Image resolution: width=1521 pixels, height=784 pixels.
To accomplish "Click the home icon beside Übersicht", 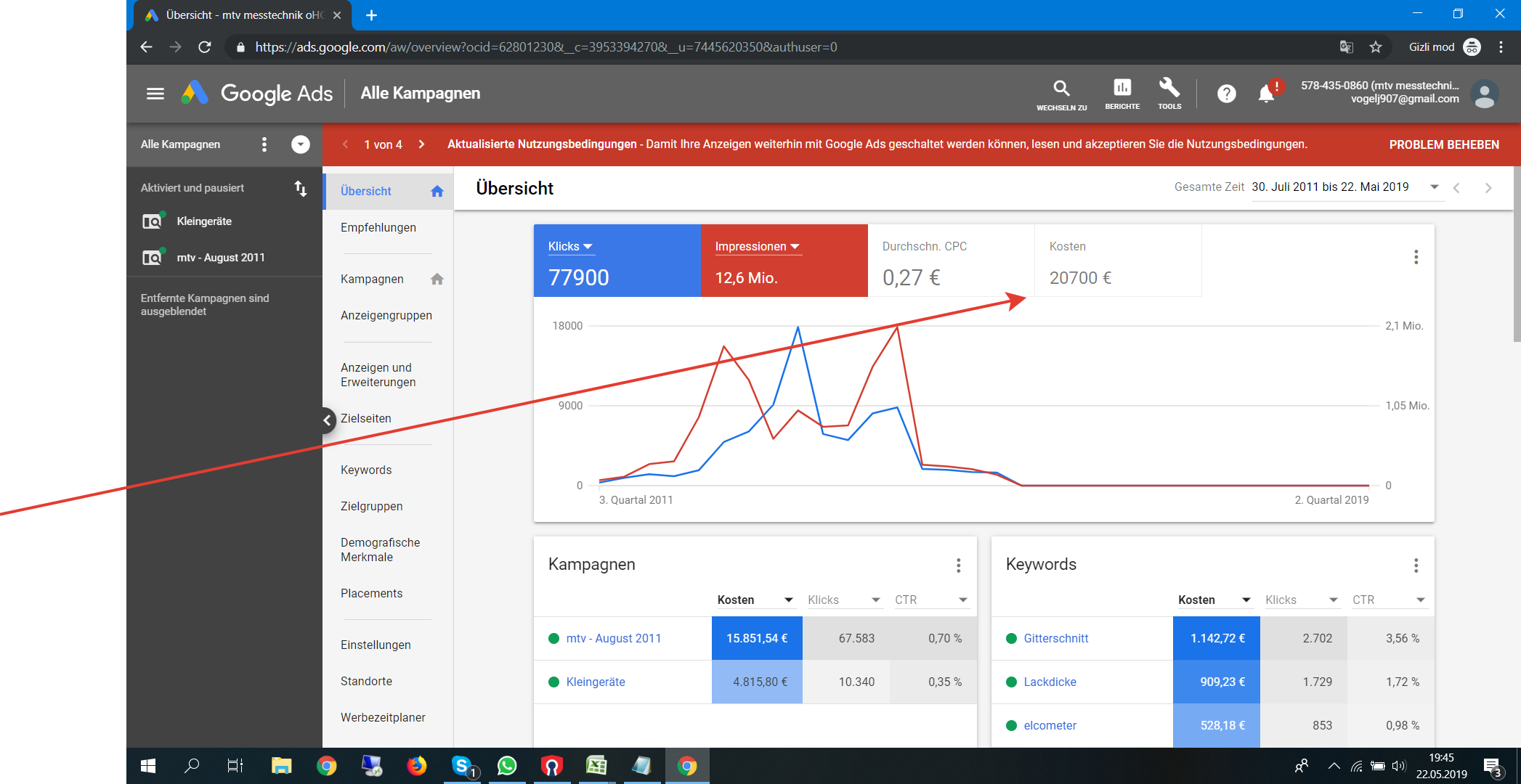I will [437, 191].
